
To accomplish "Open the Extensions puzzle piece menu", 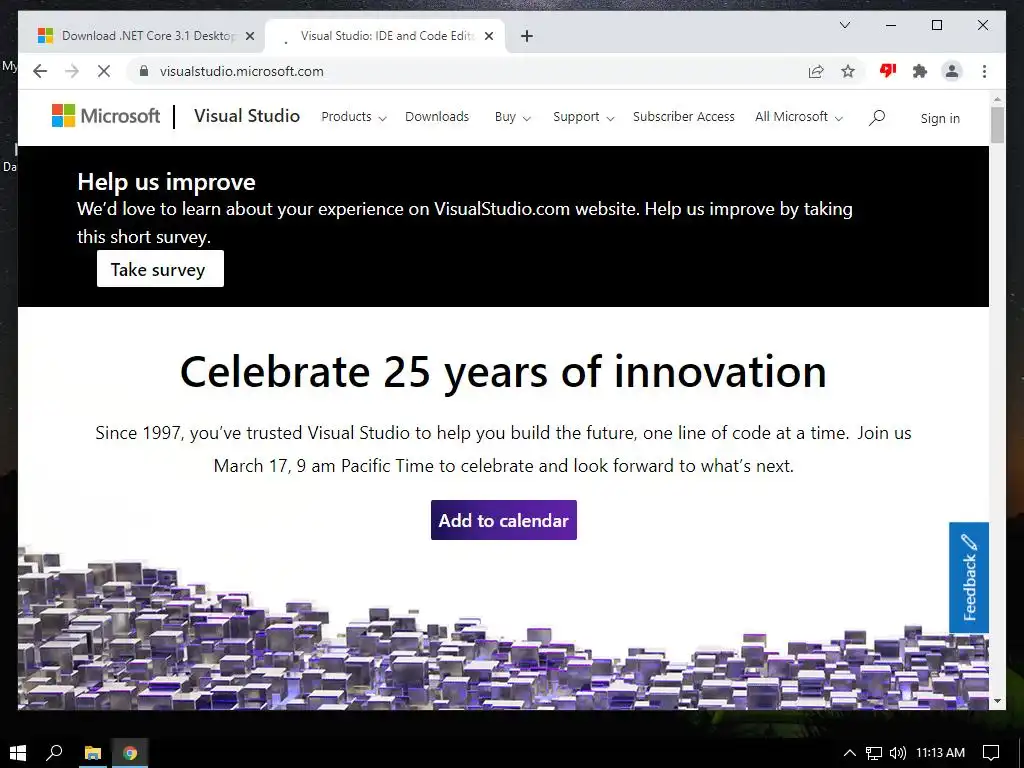I will coord(920,71).
